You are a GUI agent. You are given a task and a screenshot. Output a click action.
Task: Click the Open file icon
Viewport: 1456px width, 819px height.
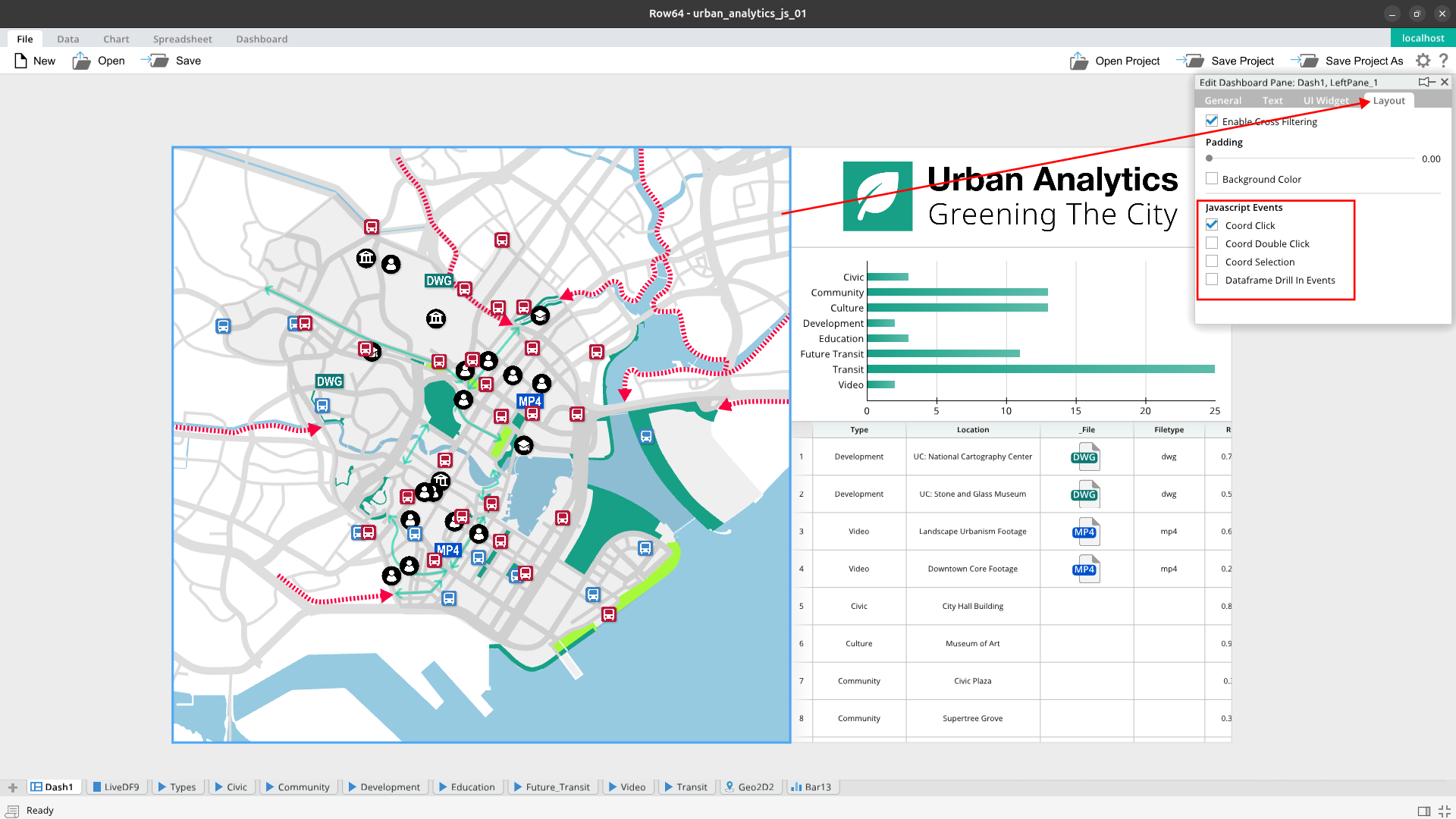[81, 61]
